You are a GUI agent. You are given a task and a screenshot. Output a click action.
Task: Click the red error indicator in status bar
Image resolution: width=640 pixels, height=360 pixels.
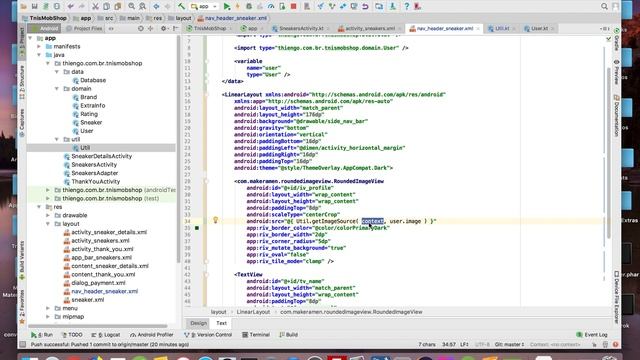pos(616,344)
